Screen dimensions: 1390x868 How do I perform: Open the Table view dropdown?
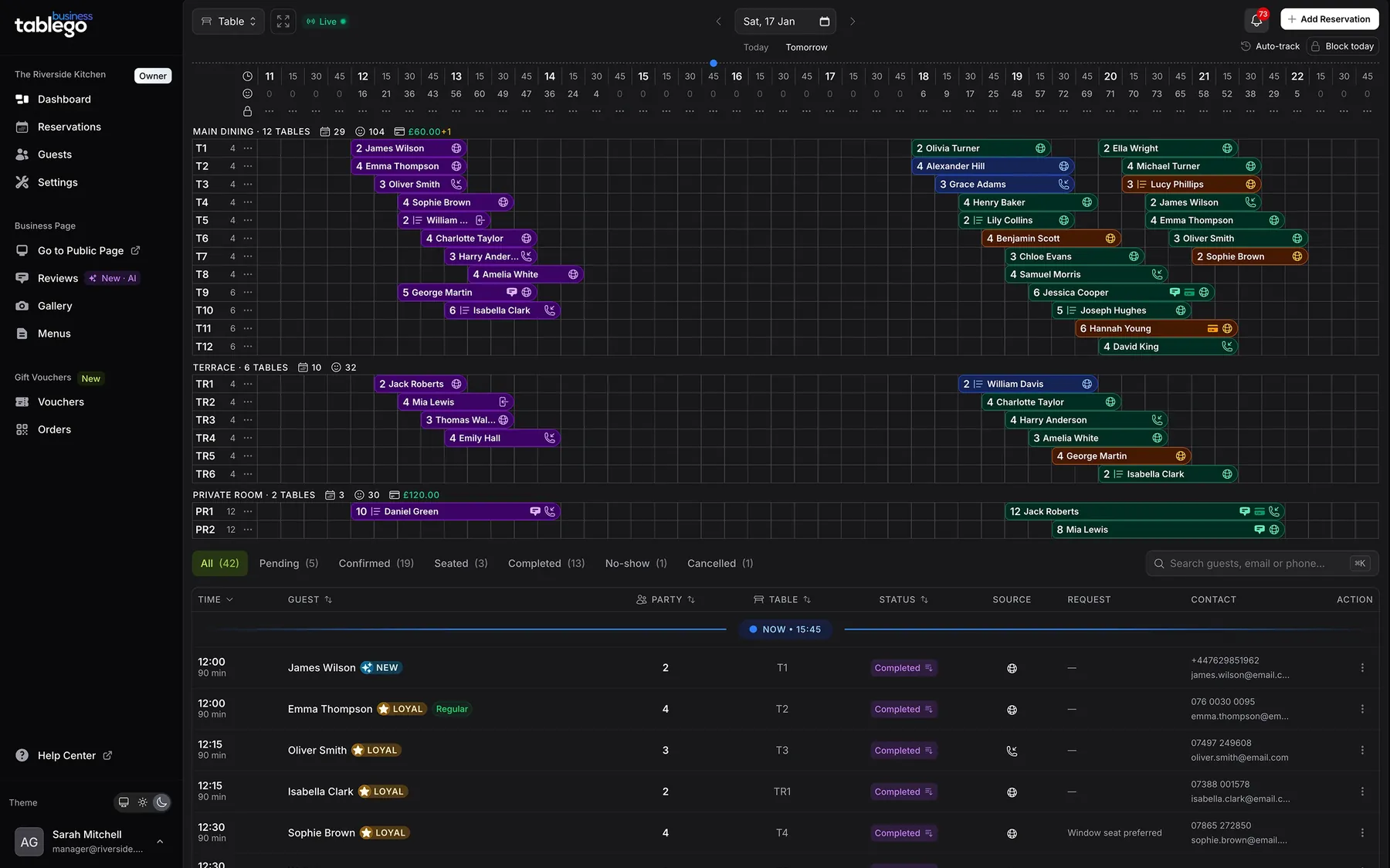point(229,22)
